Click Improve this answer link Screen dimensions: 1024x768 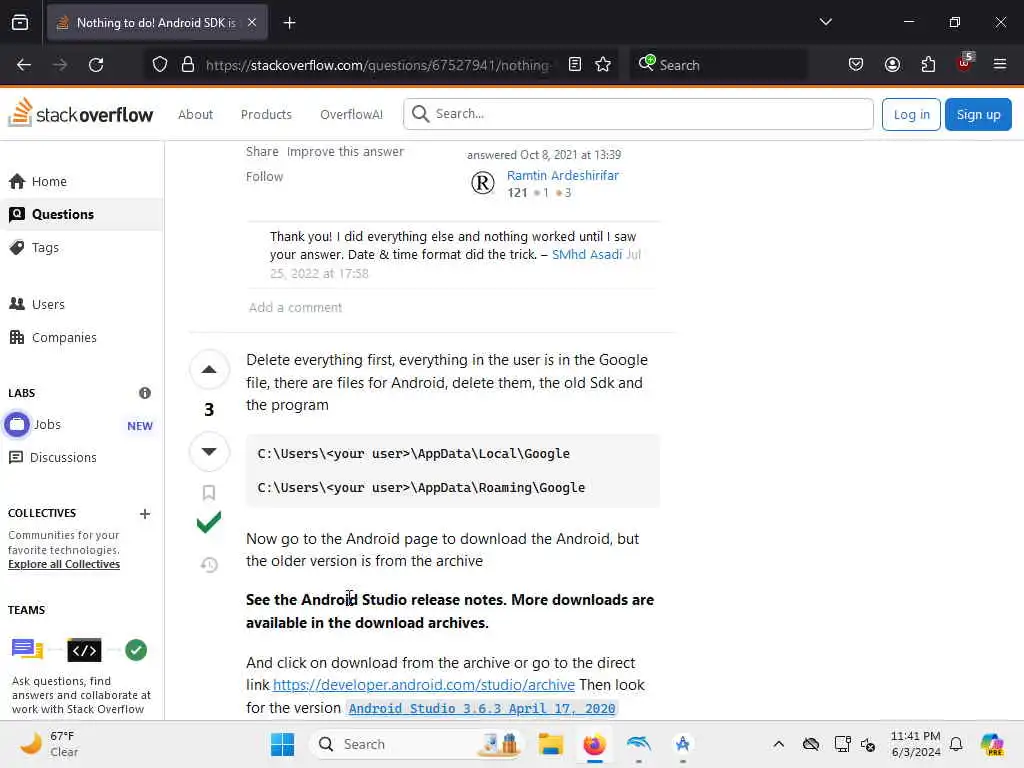[x=345, y=152]
